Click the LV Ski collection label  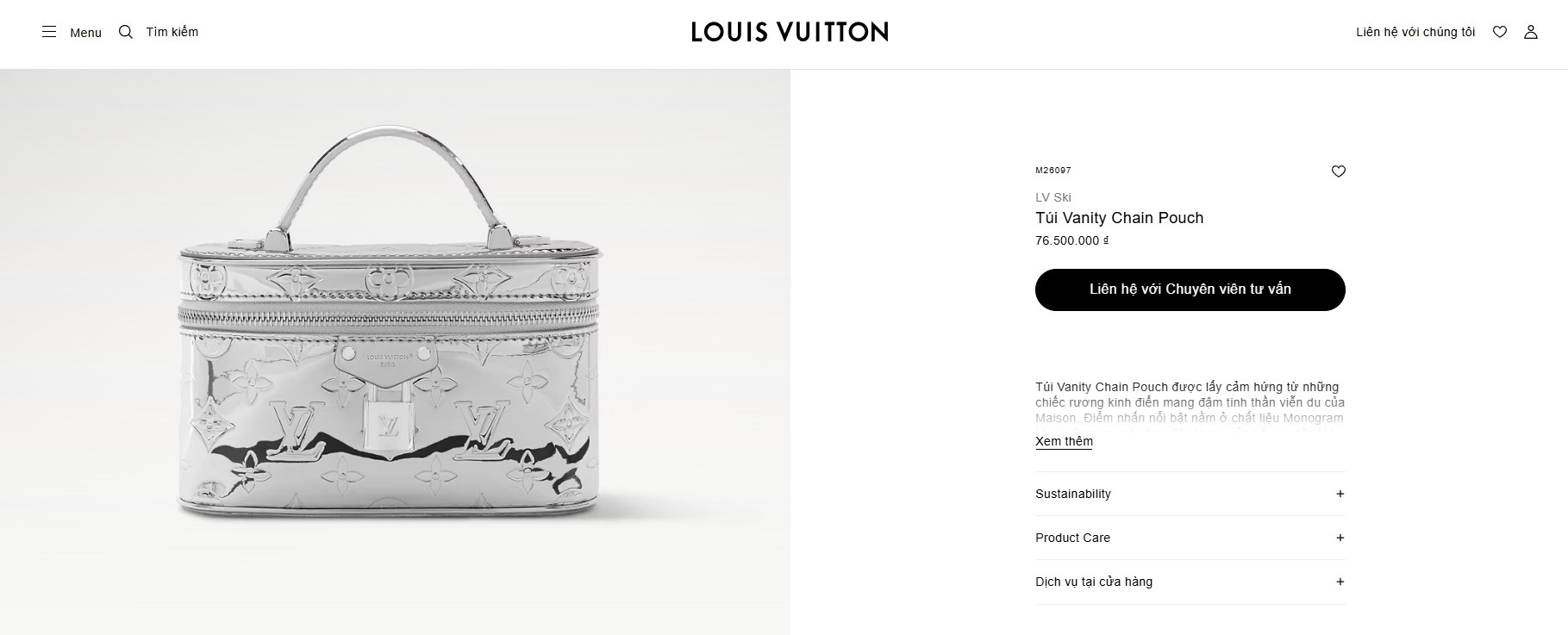[1053, 197]
